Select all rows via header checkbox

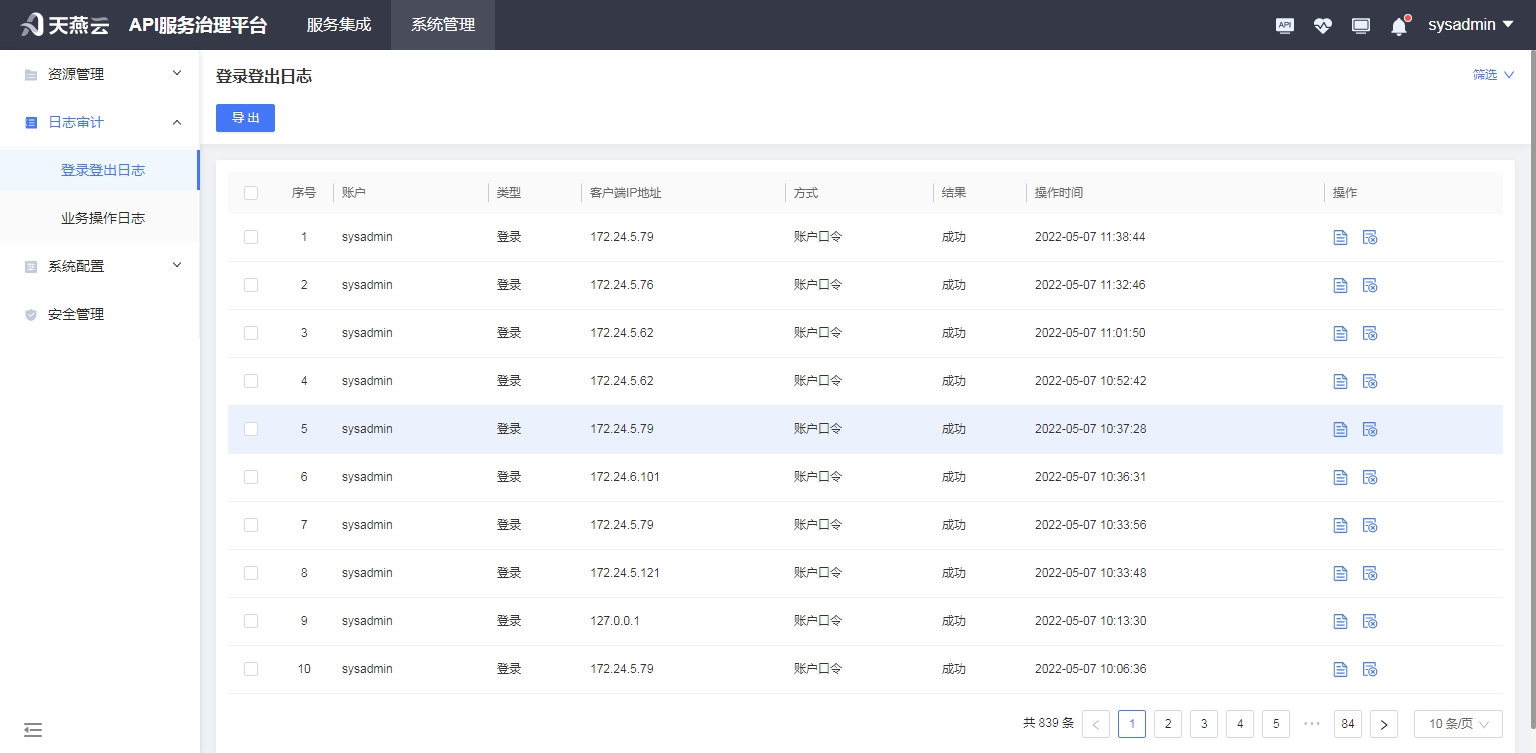[x=251, y=192]
